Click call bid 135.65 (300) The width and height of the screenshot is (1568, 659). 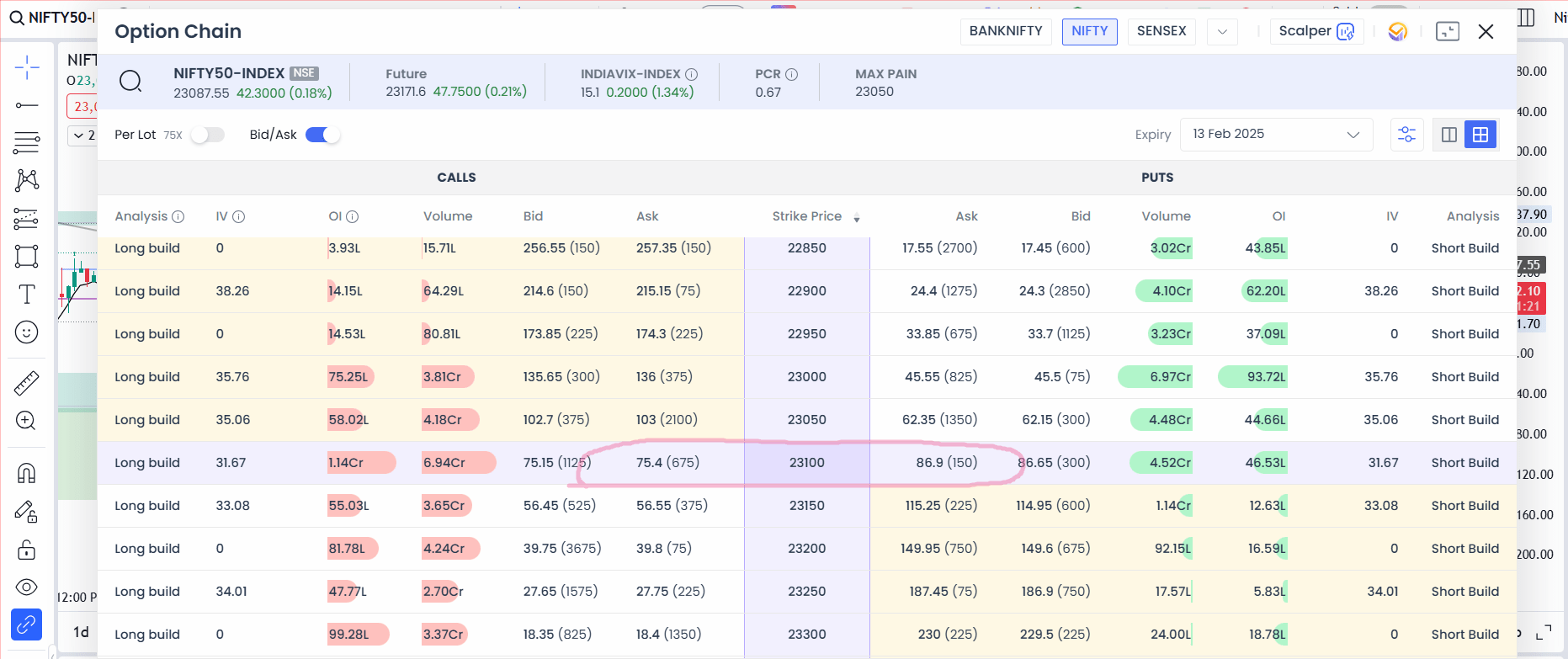[561, 377]
